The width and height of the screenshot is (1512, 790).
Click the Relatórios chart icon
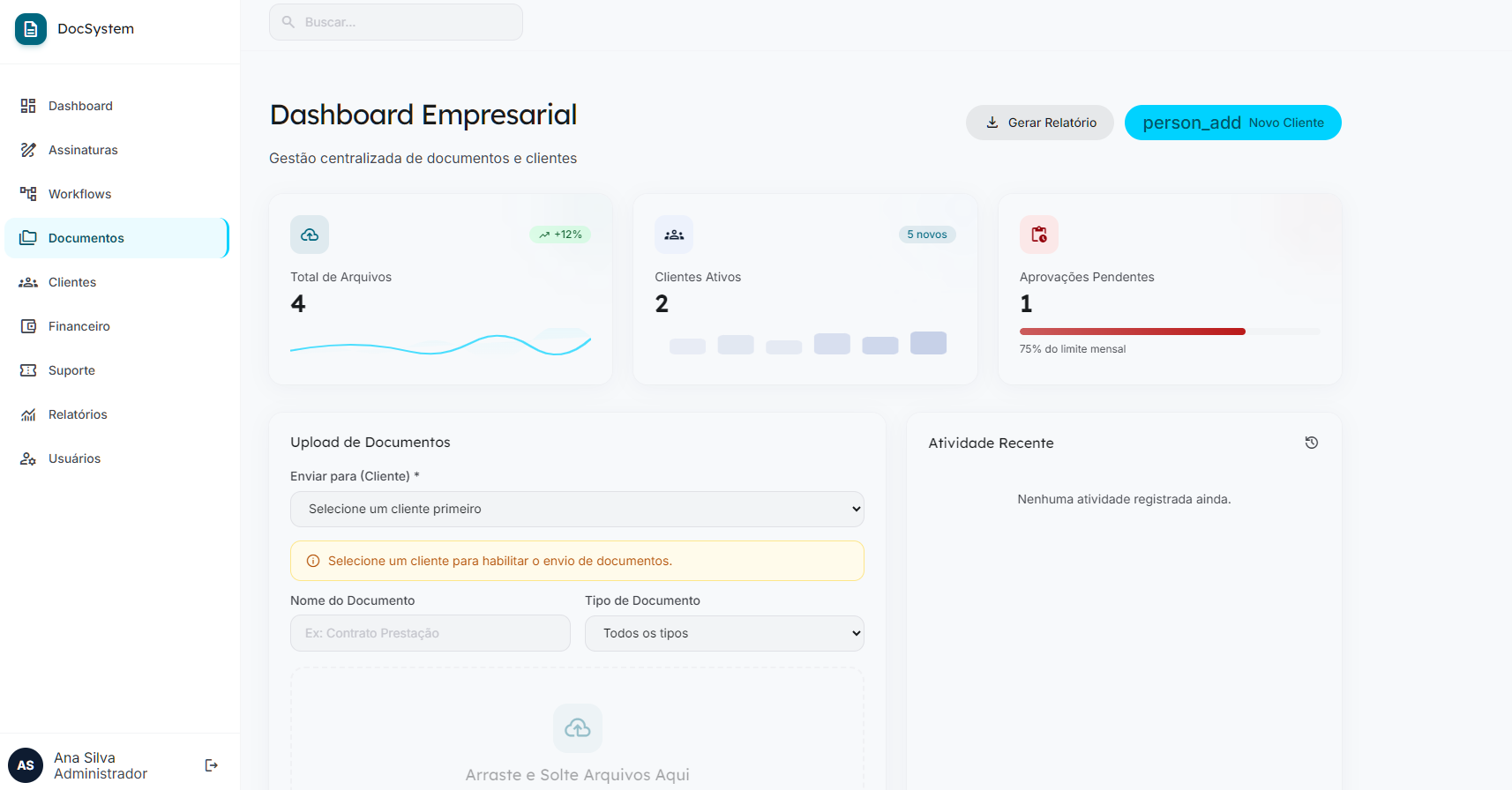coord(28,414)
